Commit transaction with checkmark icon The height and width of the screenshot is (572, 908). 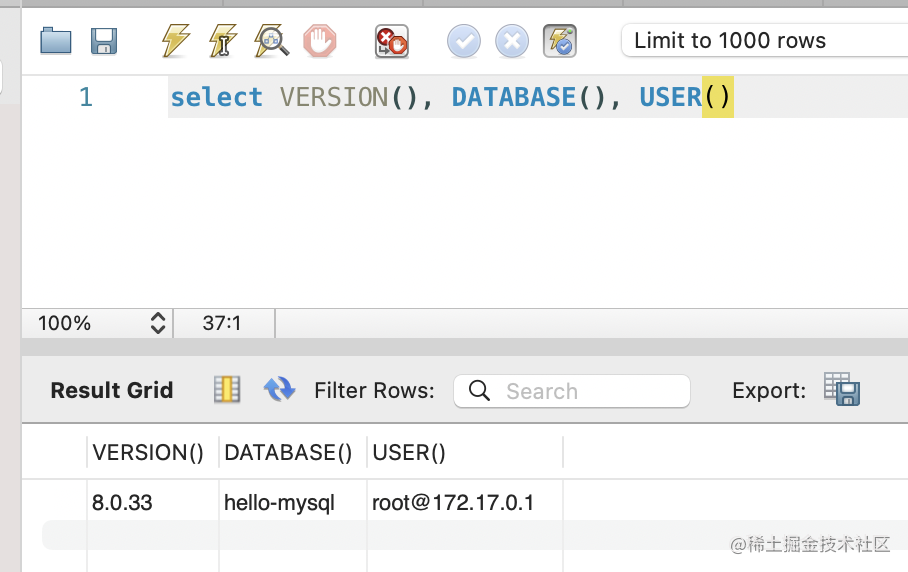coord(463,41)
